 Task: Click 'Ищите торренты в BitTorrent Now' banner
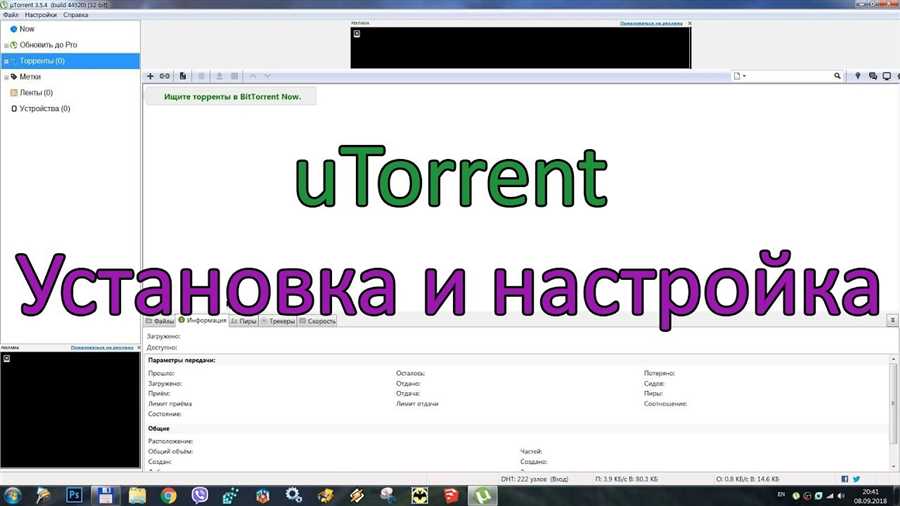pyautogui.click(x=231, y=96)
